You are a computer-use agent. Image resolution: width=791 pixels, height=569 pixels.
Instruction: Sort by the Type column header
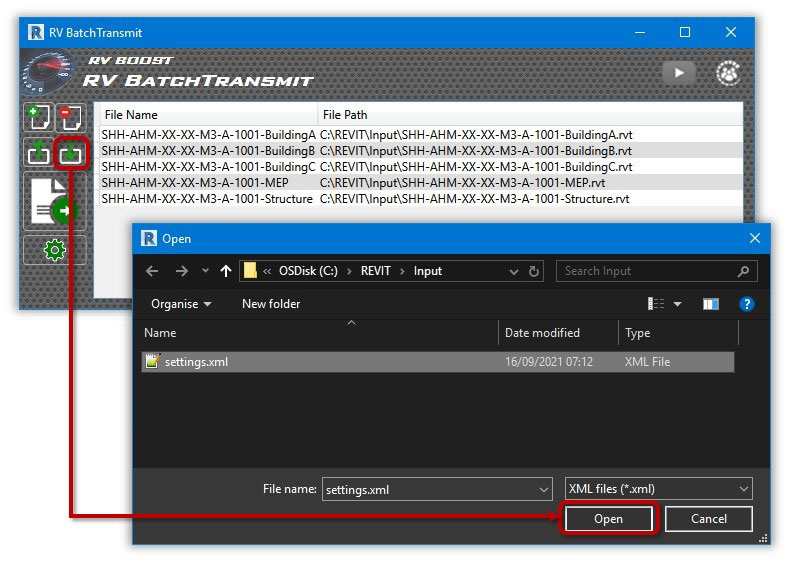click(679, 332)
